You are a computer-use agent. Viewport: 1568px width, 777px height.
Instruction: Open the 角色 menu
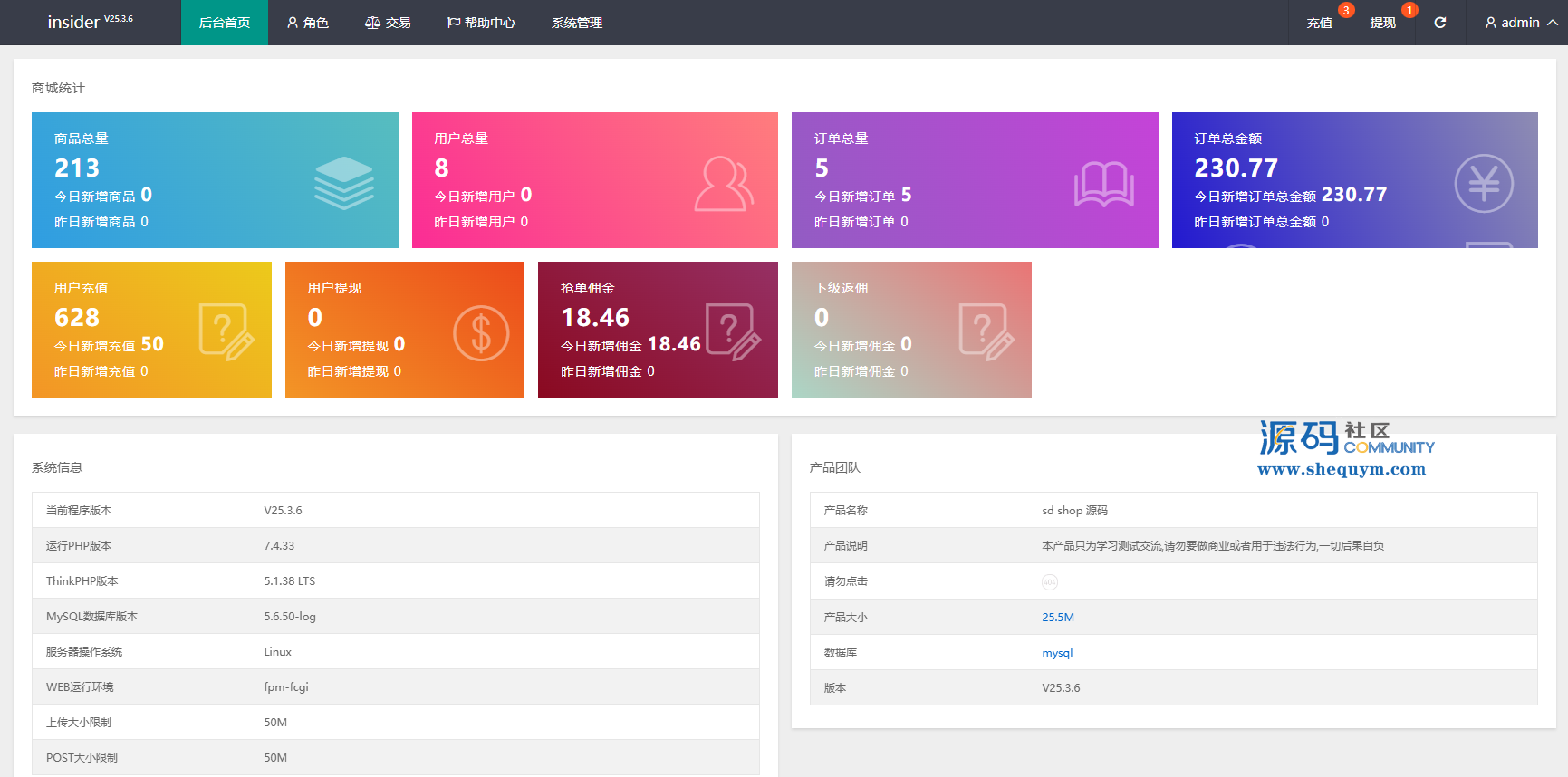pyautogui.click(x=308, y=23)
